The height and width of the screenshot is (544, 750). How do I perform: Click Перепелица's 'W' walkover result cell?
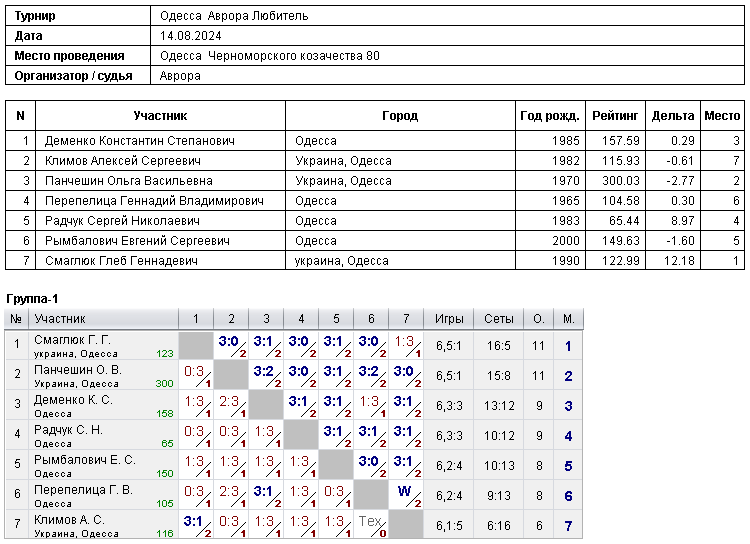pyautogui.click(x=406, y=495)
